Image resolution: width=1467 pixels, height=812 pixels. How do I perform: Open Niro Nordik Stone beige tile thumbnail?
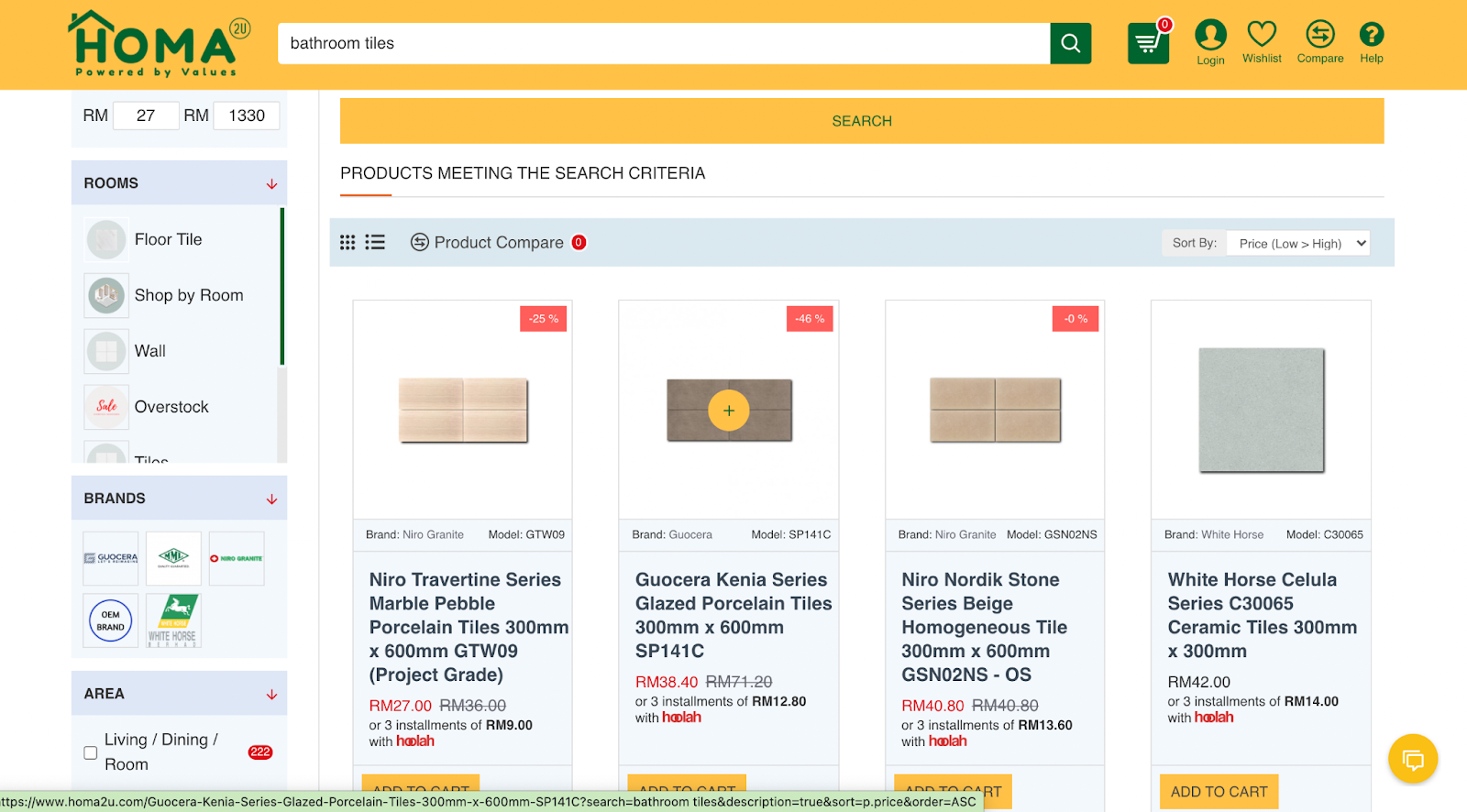coord(995,410)
